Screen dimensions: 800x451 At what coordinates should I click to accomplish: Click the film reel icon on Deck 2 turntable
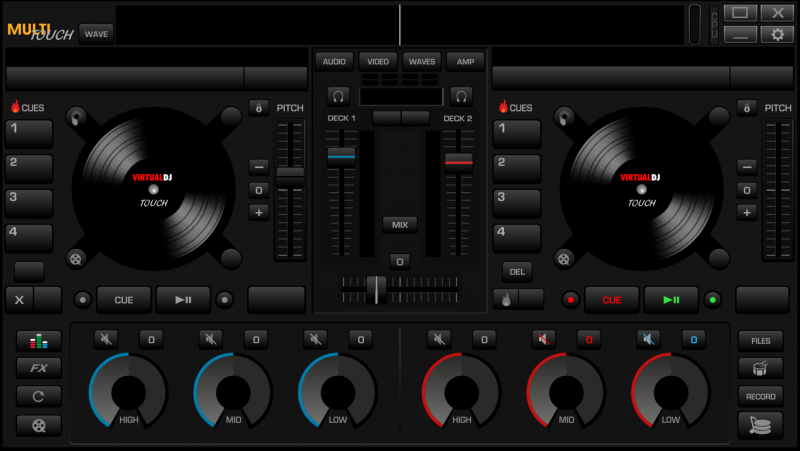(564, 259)
